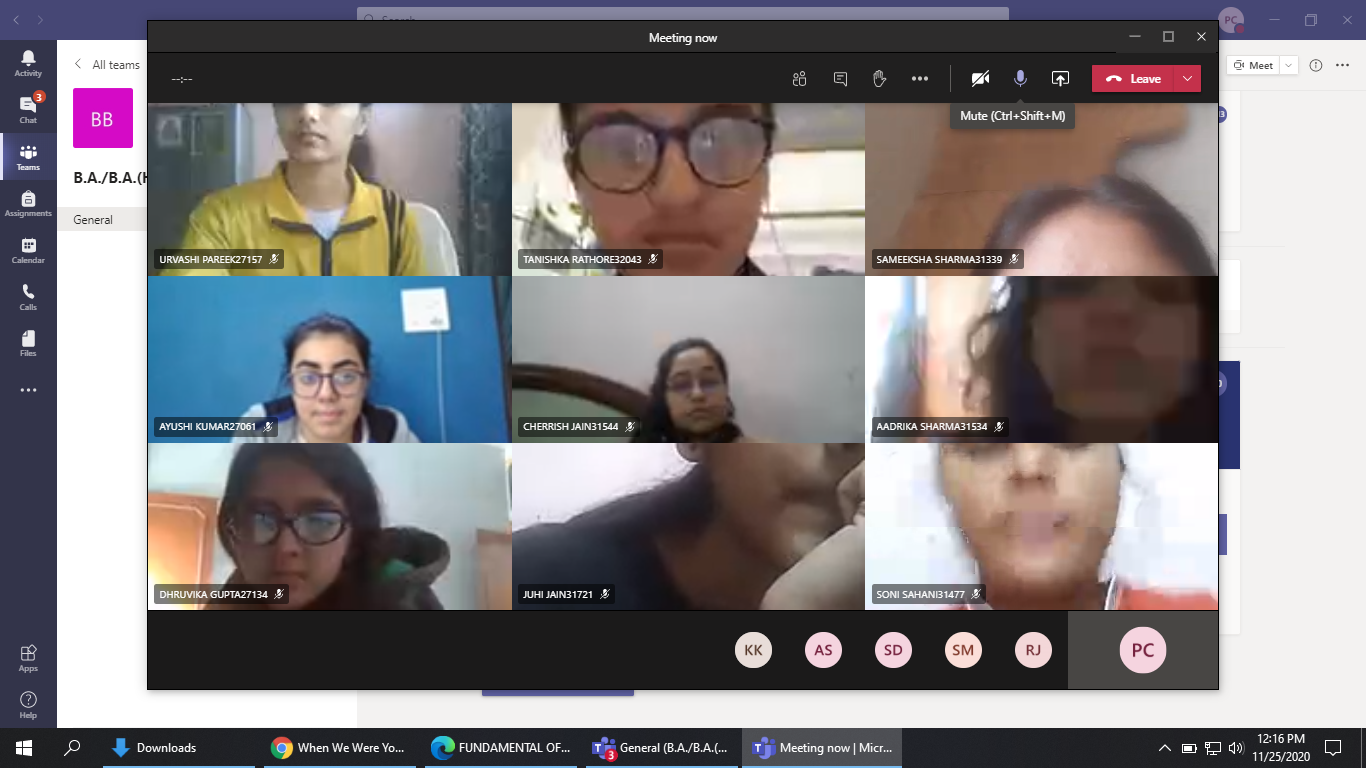
Task: Leave the meeting
Action: 1133,79
